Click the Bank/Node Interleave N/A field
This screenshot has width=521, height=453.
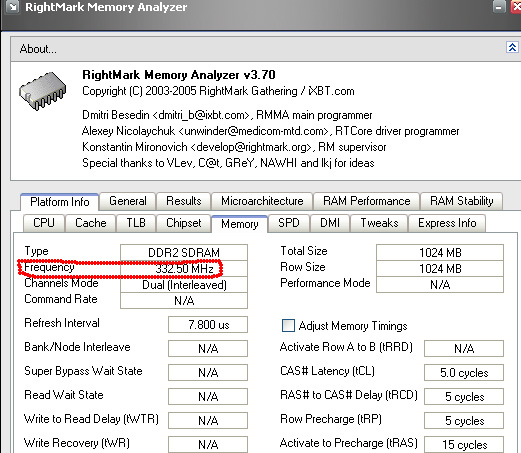(208, 349)
